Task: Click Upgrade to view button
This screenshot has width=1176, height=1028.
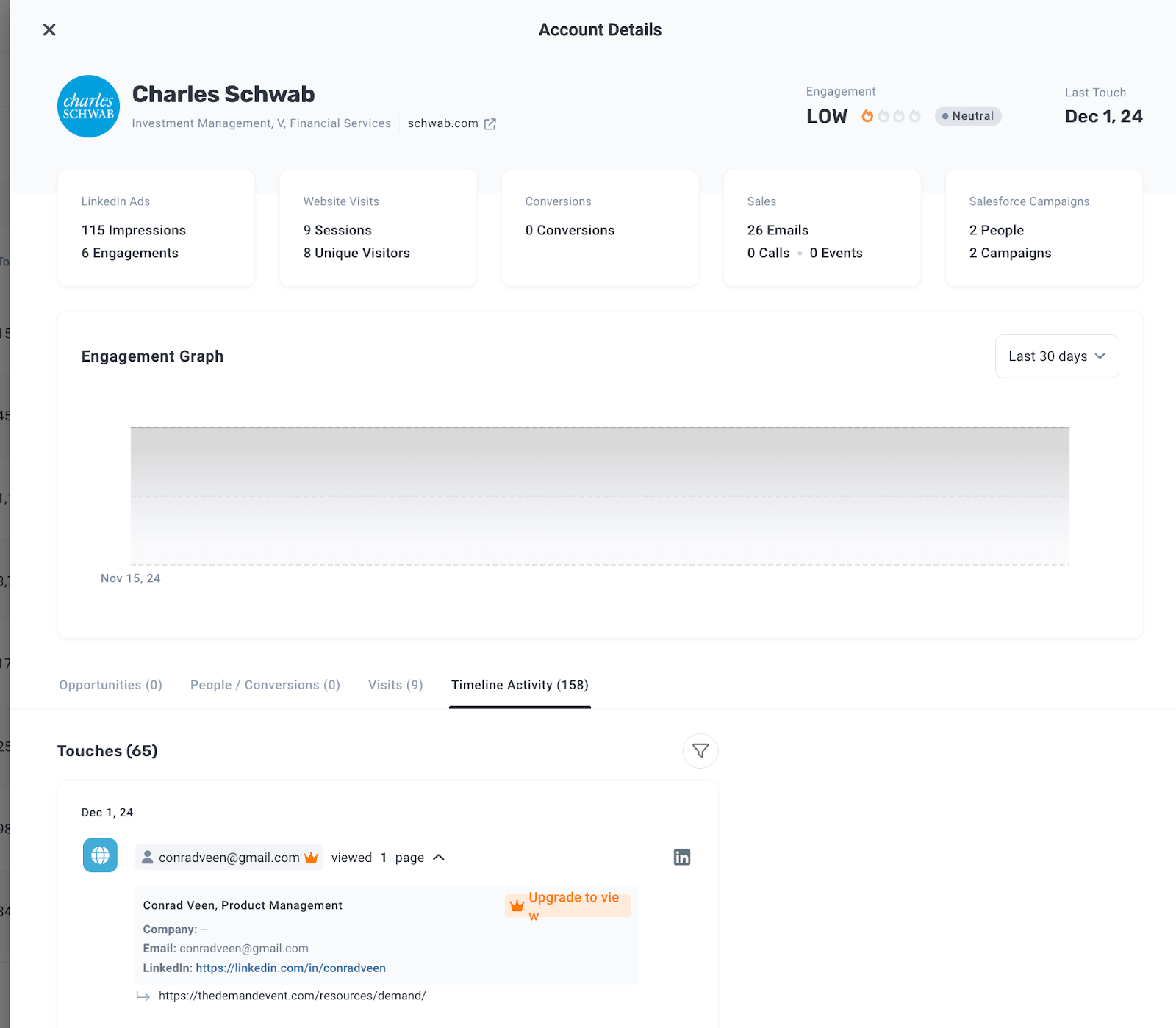Action: pyautogui.click(x=568, y=905)
